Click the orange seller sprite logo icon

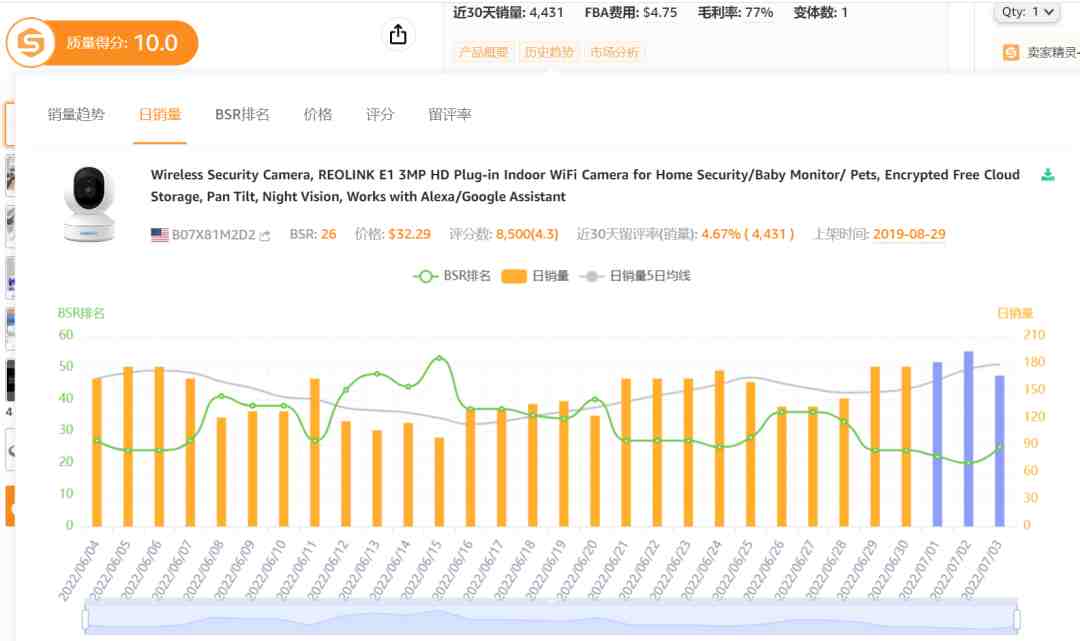[x=30, y=43]
